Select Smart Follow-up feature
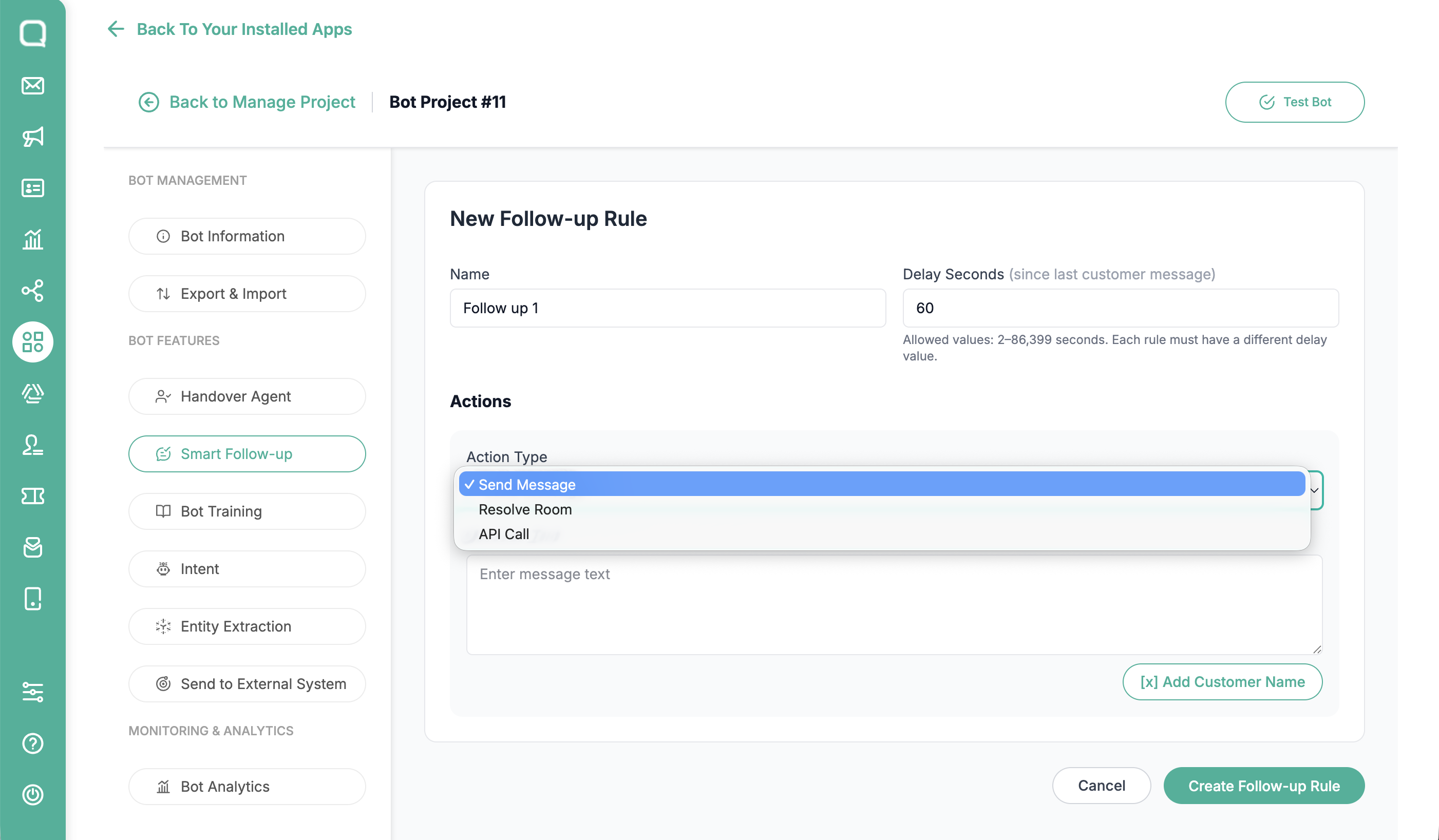This screenshot has width=1439, height=840. pyautogui.click(x=247, y=454)
